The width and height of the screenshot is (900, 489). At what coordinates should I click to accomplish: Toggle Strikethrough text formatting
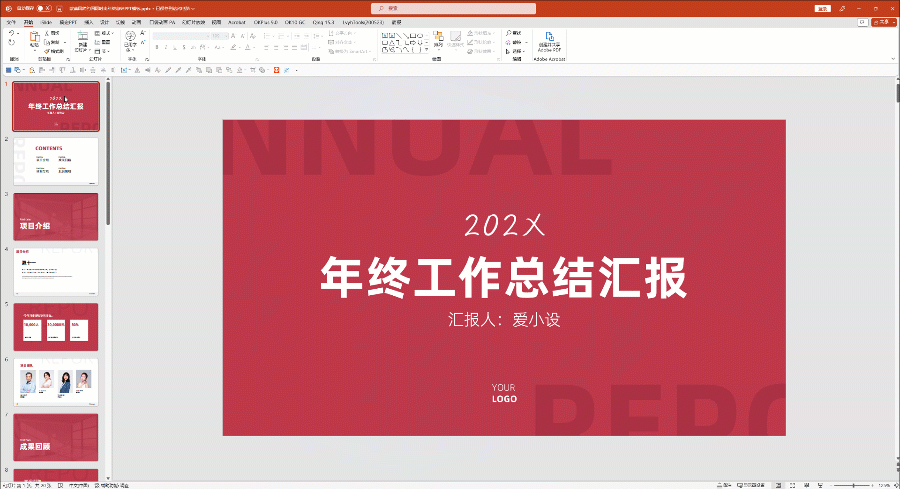184,47
